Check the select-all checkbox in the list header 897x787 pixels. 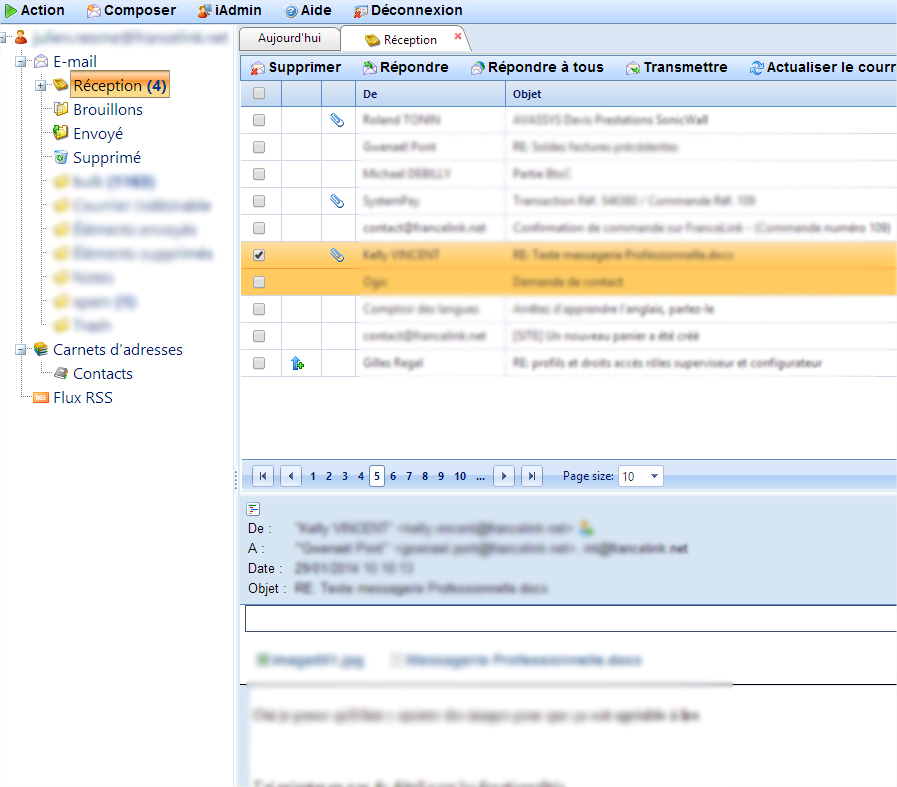pos(259,92)
